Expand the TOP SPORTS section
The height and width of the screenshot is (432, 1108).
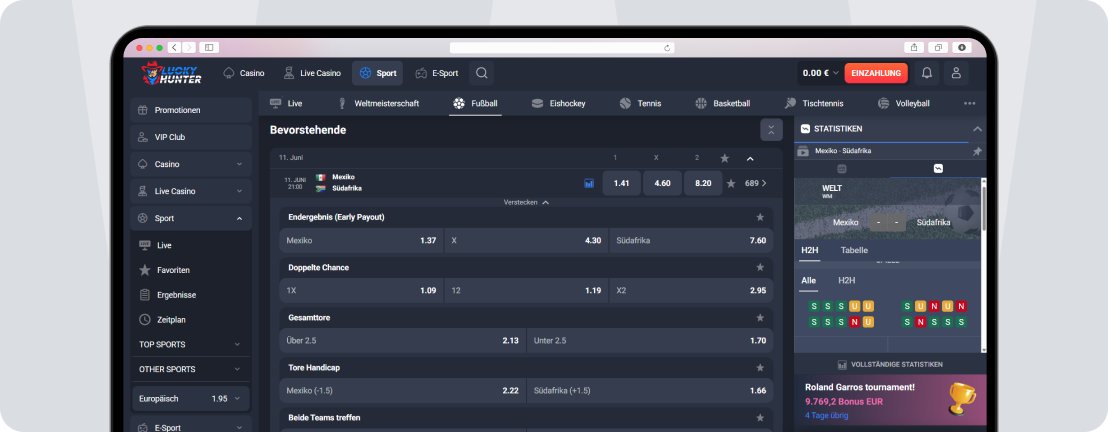click(x=191, y=344)
